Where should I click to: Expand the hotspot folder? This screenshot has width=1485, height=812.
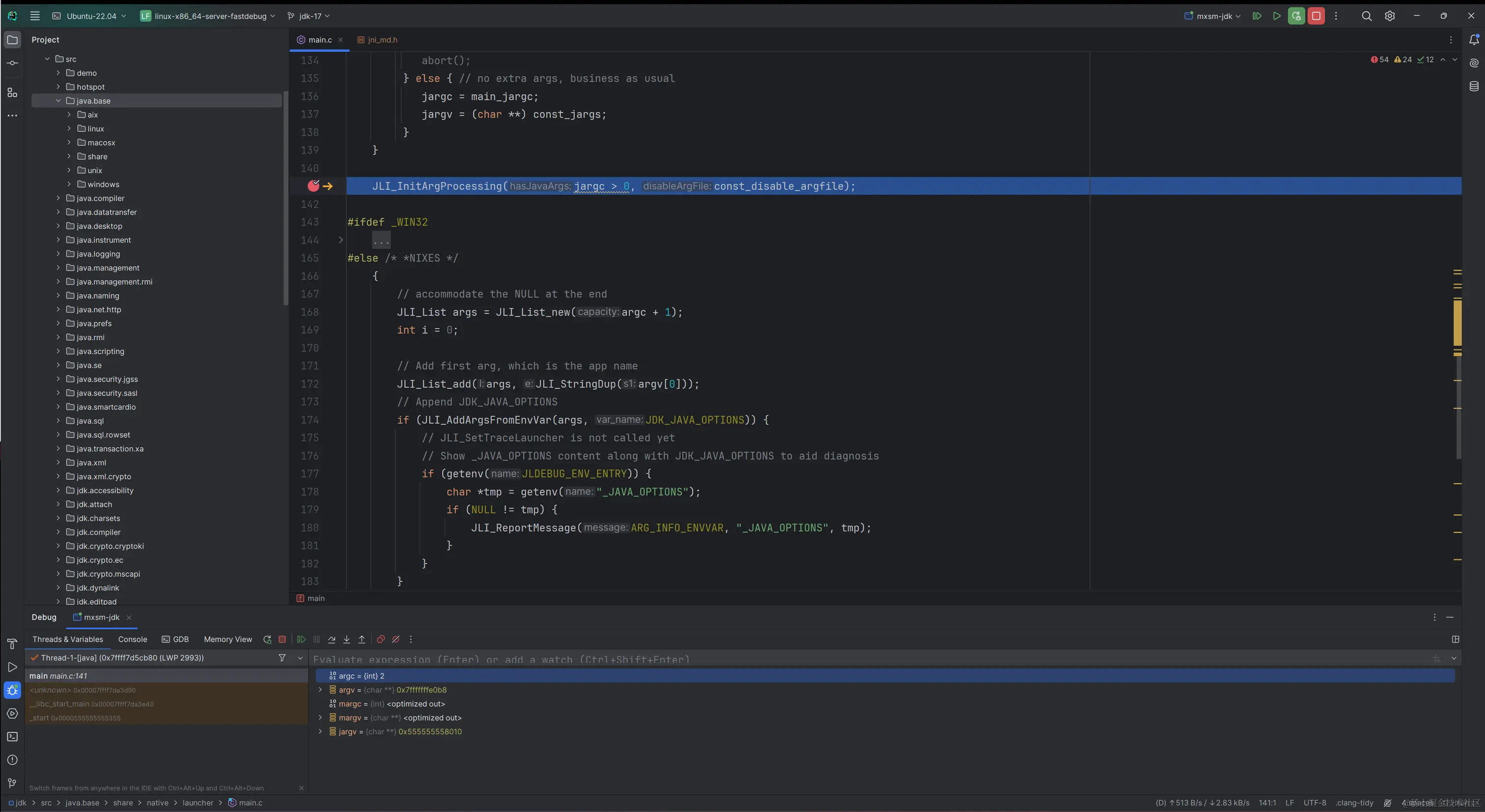[x=58, y=87]
